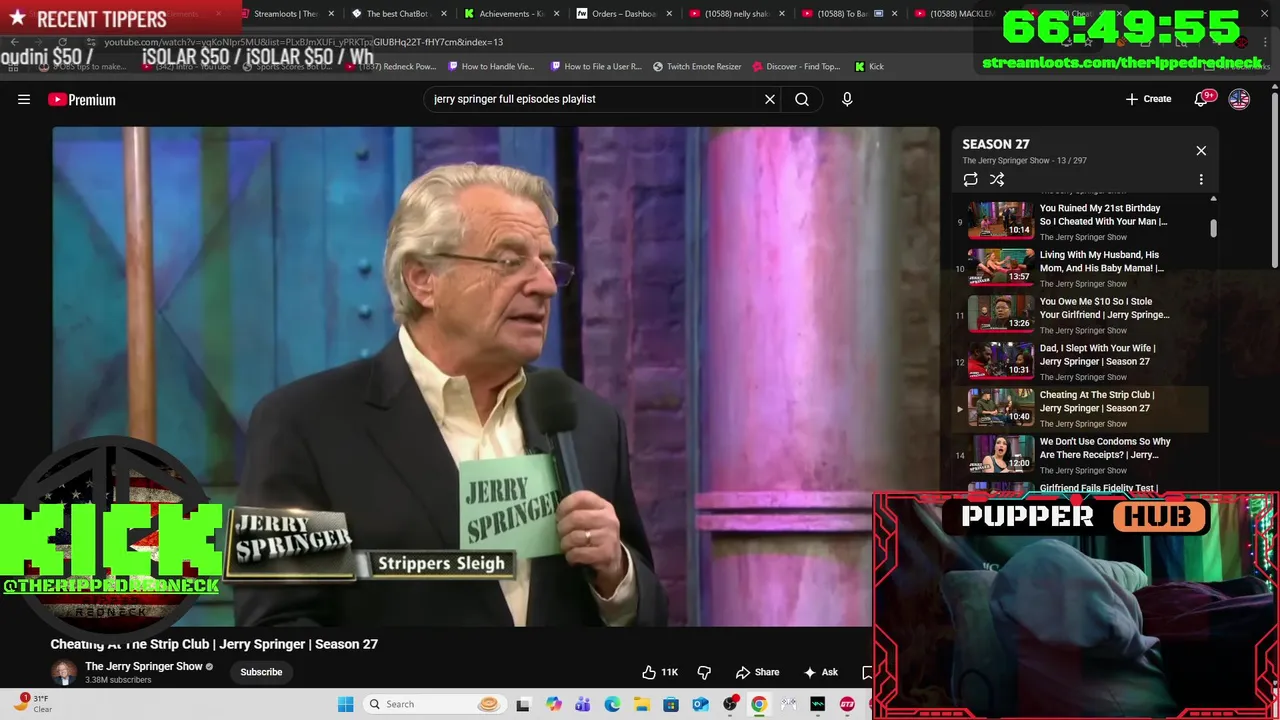Image resolution: width=1280 pixels, height=720 pixels.
Task: Open Microsoft Teams taskbar icon
Action: click(x=582, y=704)
